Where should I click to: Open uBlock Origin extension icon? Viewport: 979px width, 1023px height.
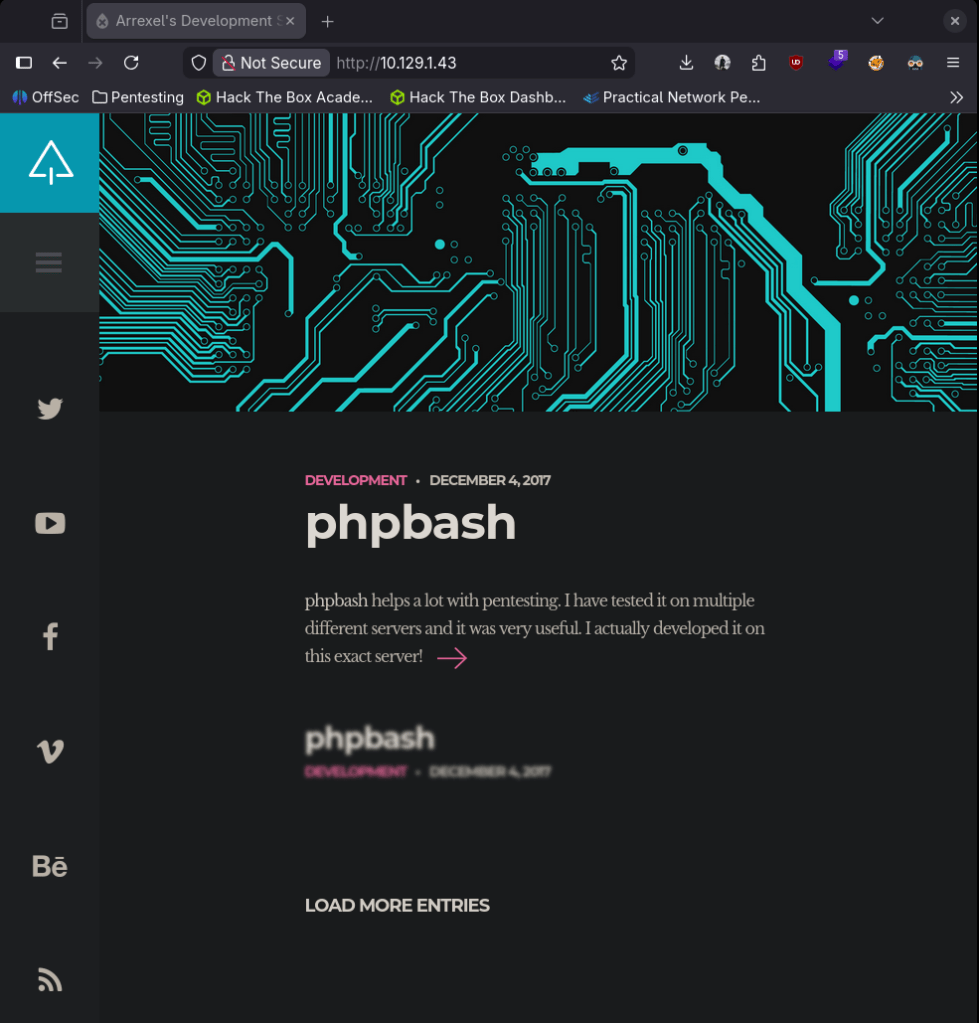click(x=796, y=63)
